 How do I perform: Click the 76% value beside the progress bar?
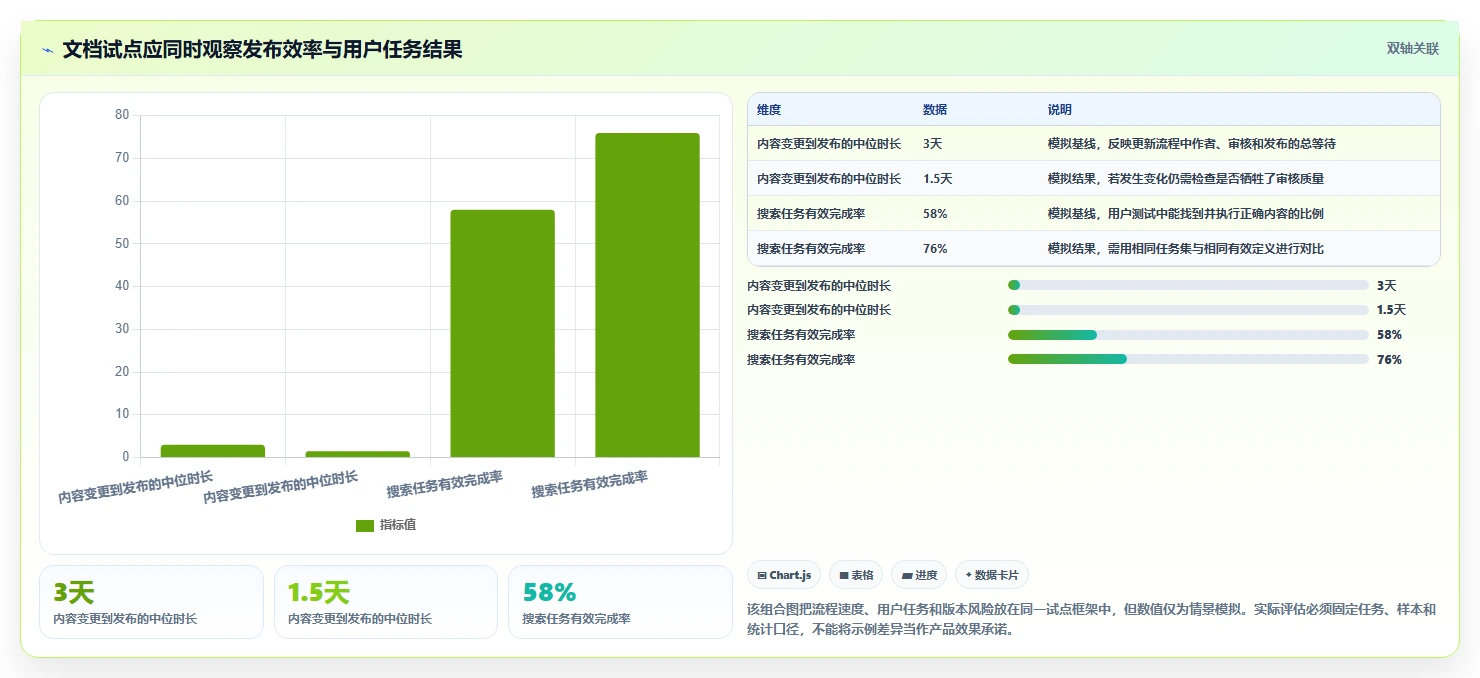(x=1389, y=359)
